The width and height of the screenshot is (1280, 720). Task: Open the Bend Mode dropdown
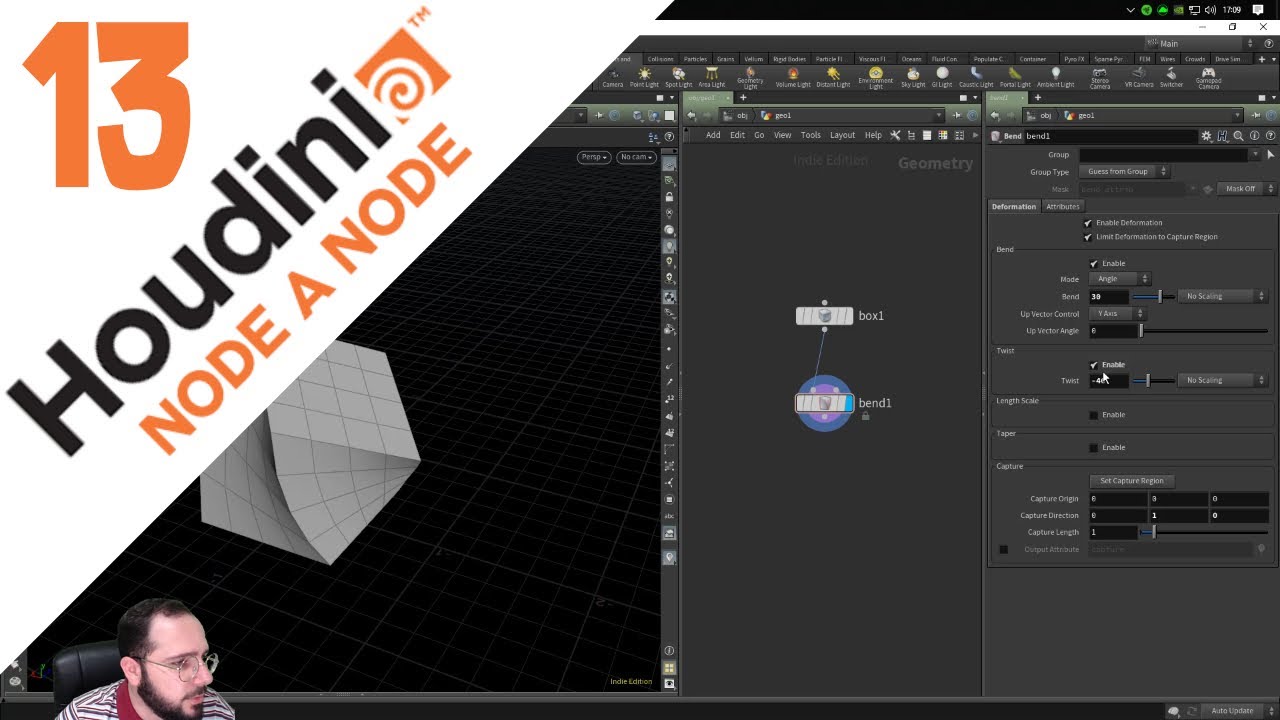pos(1120,279)
